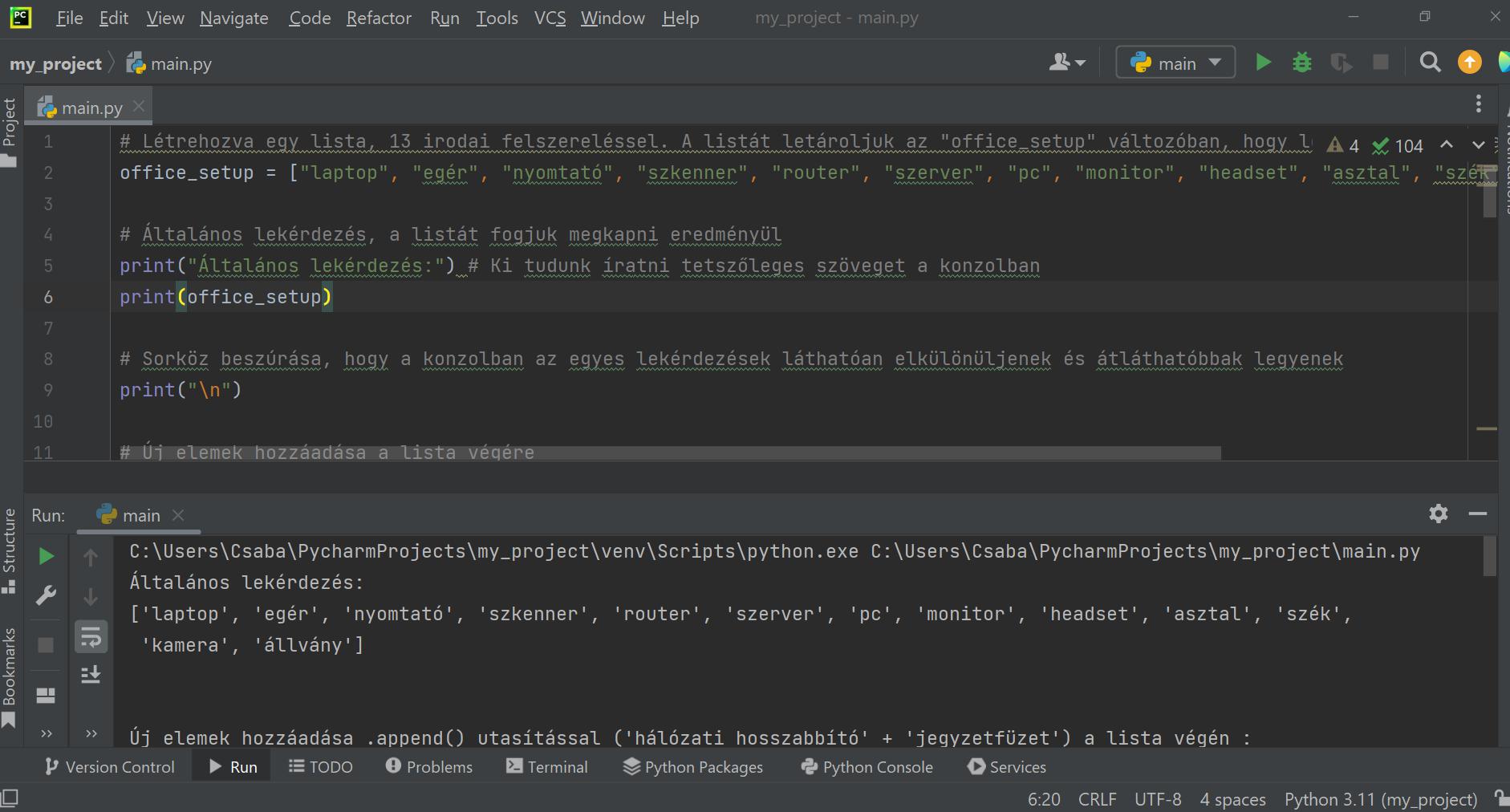
Task: Stop the running process with the red square
Action: (x=1381, y=62)
